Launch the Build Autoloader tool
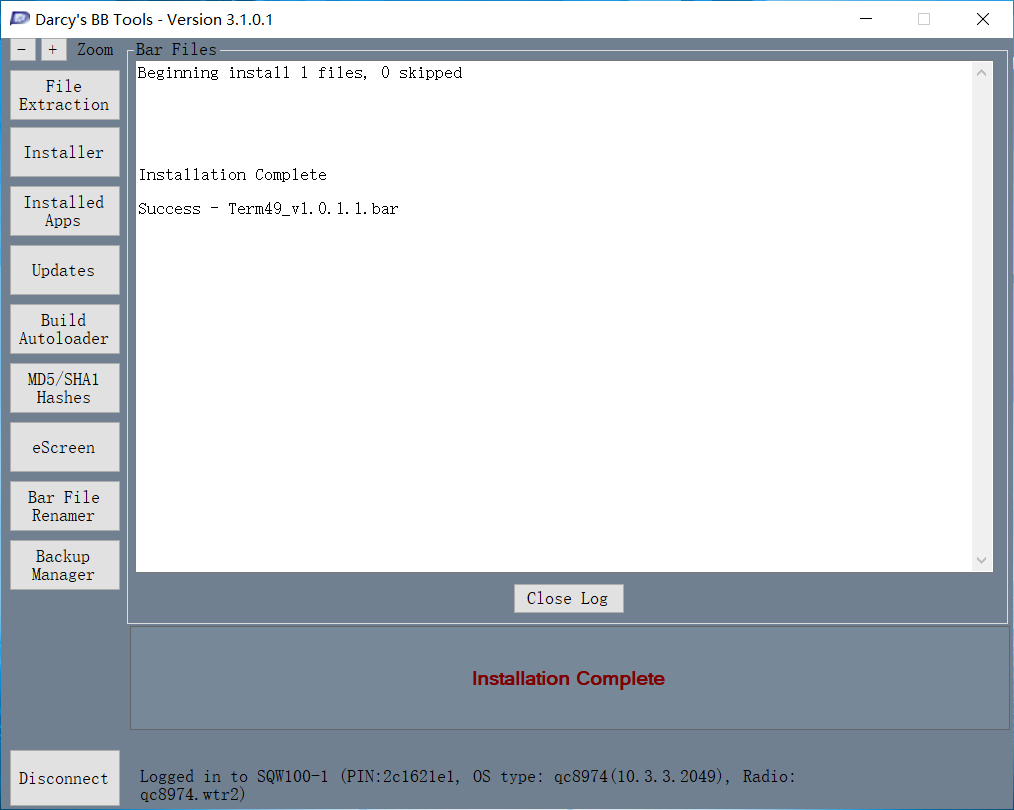 point(64,329)
